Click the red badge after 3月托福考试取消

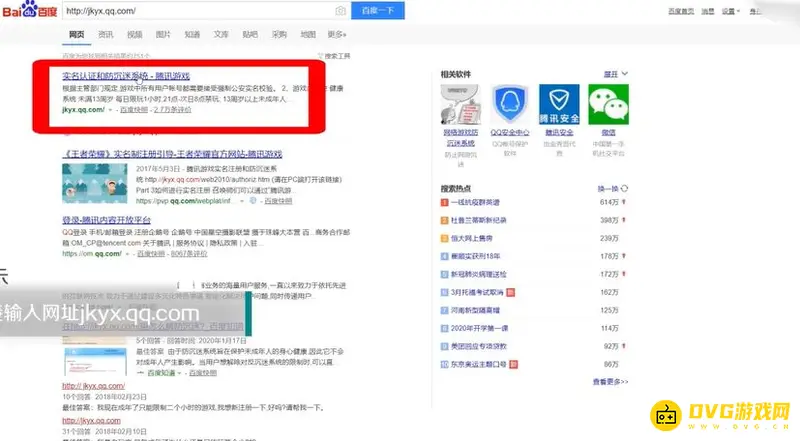(x=510, y=292)
